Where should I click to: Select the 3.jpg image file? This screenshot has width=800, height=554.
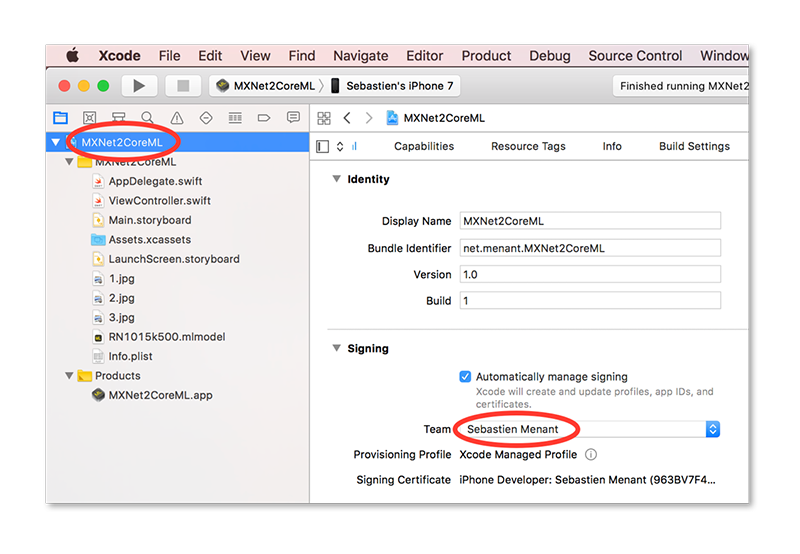pyautogui.click(x=121, y=317)
